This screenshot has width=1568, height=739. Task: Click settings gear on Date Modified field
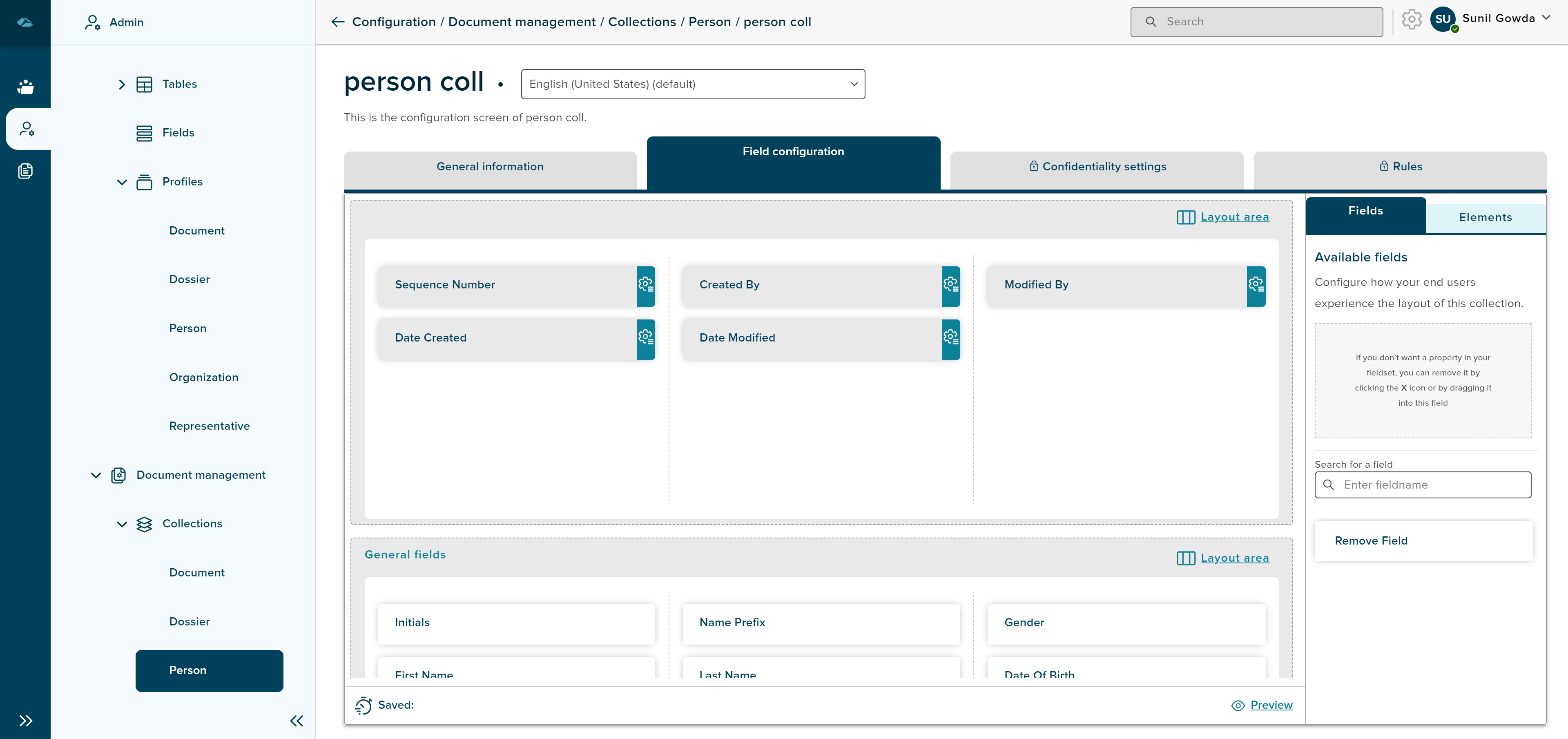(x=950, y=338)
